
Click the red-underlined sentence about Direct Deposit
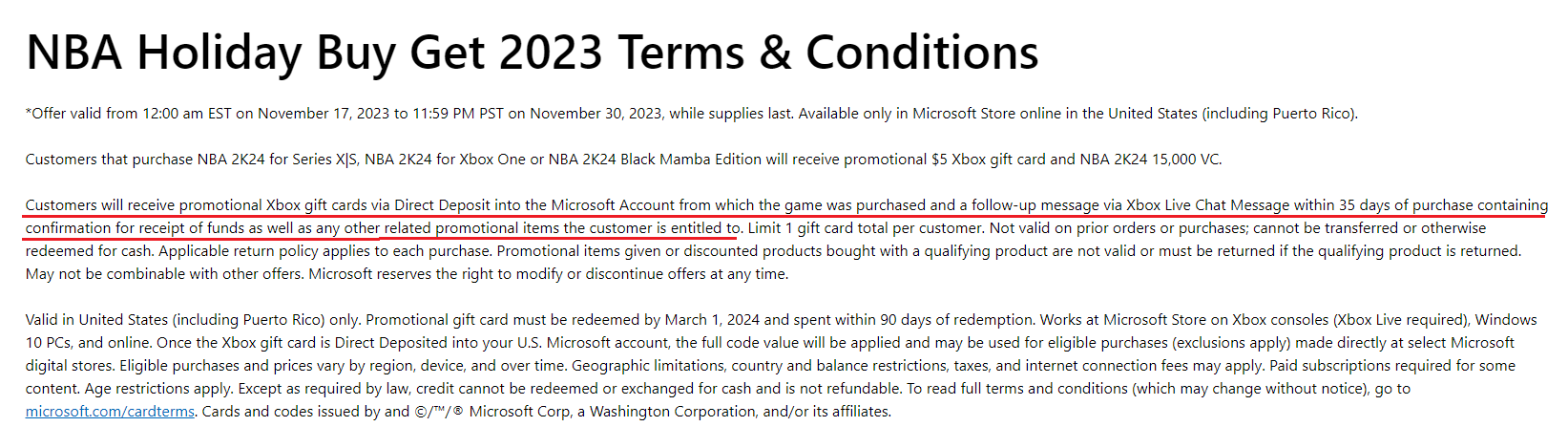786,217
